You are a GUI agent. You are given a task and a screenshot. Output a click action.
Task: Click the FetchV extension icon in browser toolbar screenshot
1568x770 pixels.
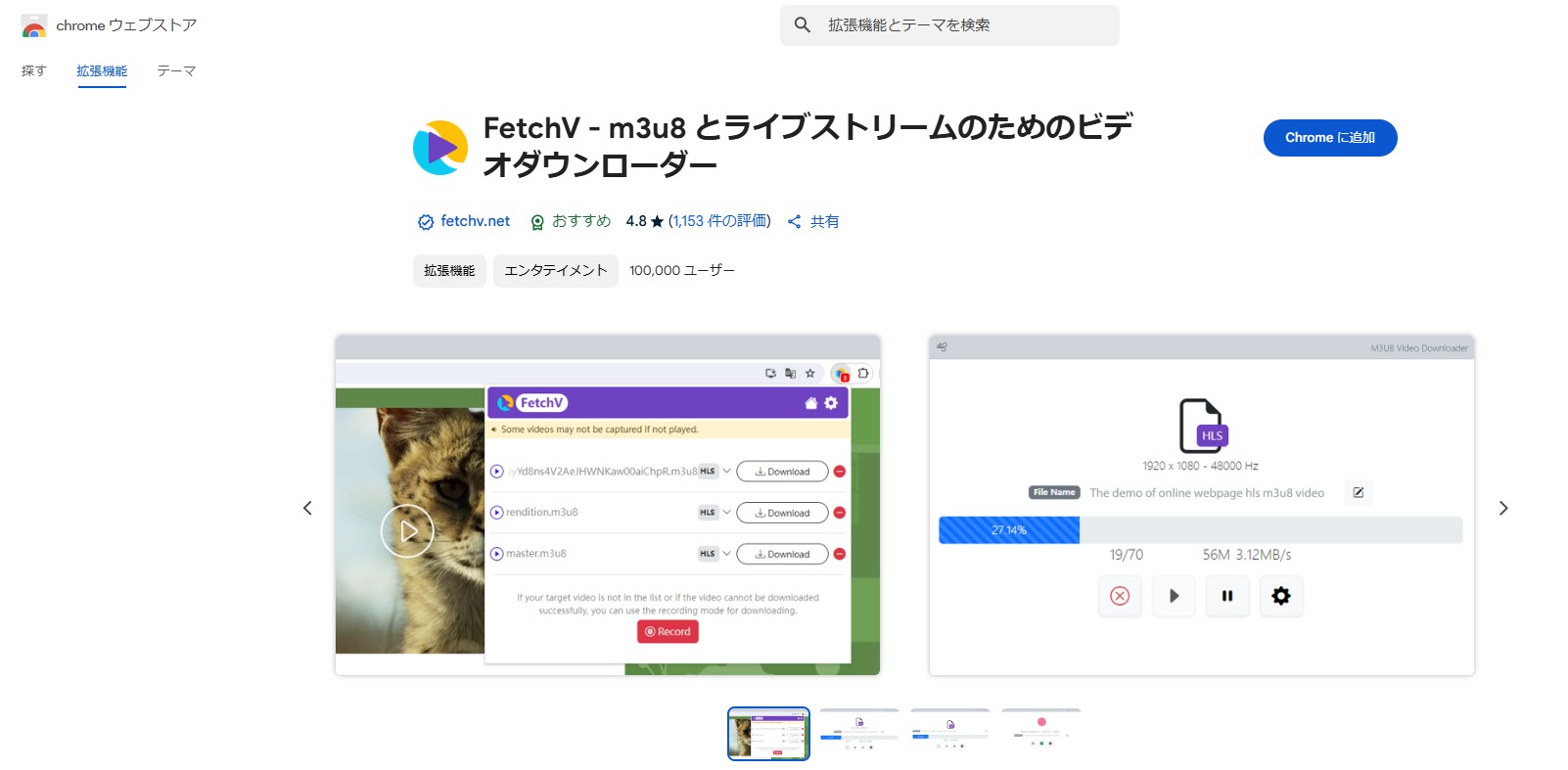pos(842,374)
